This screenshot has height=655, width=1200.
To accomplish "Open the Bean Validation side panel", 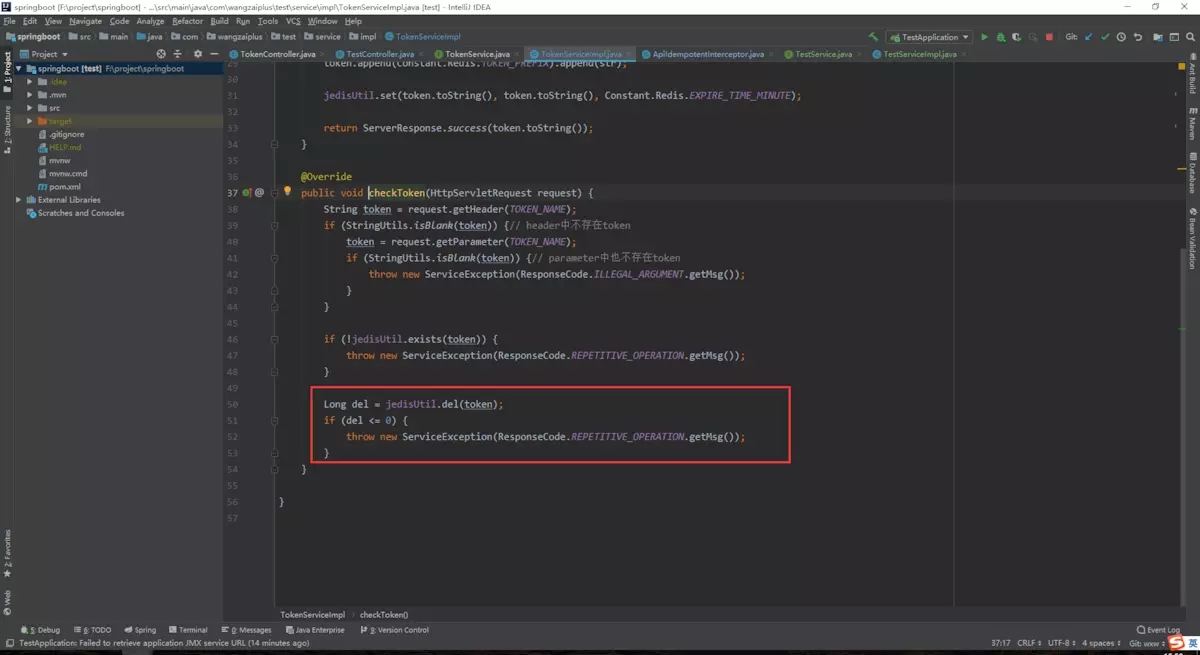I will [1192, 238].
